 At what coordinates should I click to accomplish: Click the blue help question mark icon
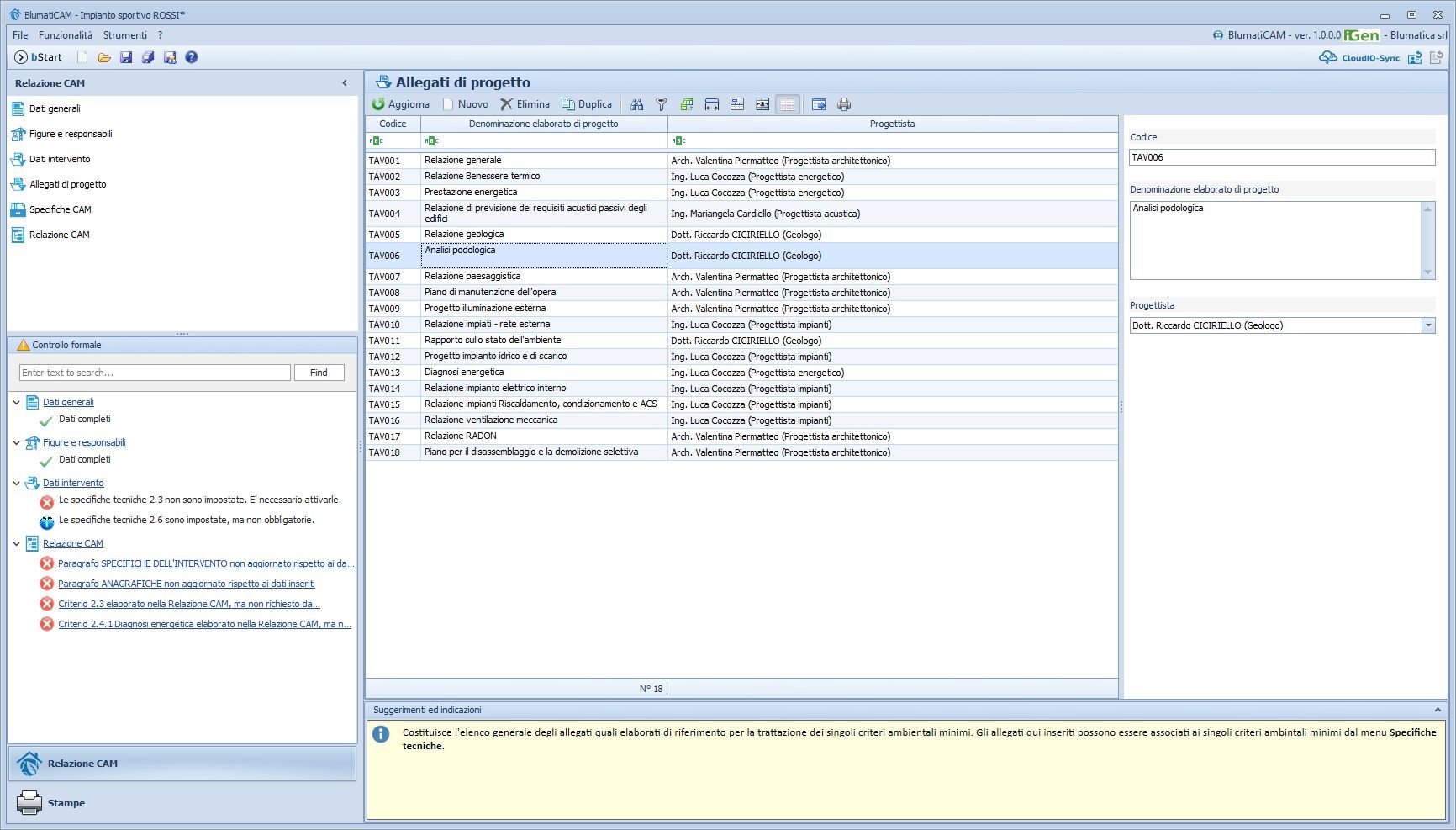(x=192, y=57)
